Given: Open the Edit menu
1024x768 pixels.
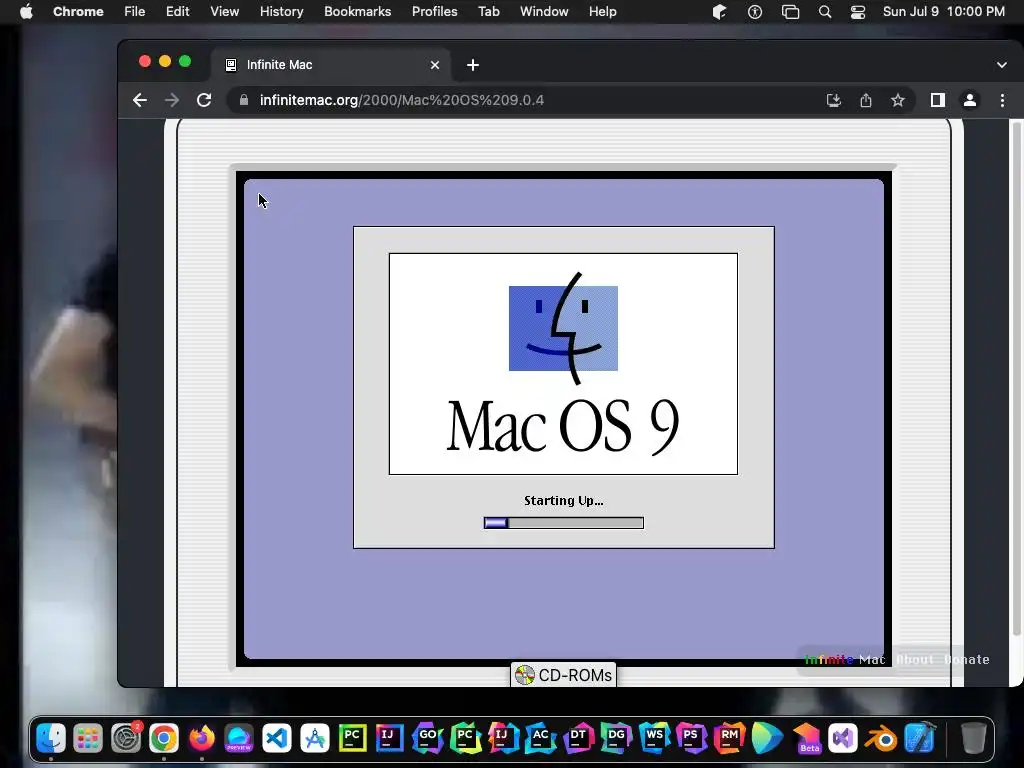Looking at the screenshot, I should point(177,12).
